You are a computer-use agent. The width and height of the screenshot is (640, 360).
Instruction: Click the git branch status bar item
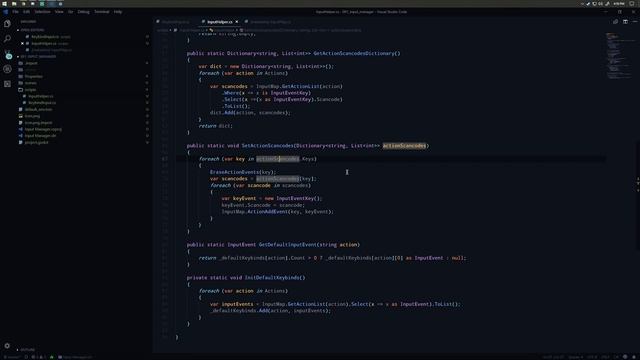tap(11, 357)
